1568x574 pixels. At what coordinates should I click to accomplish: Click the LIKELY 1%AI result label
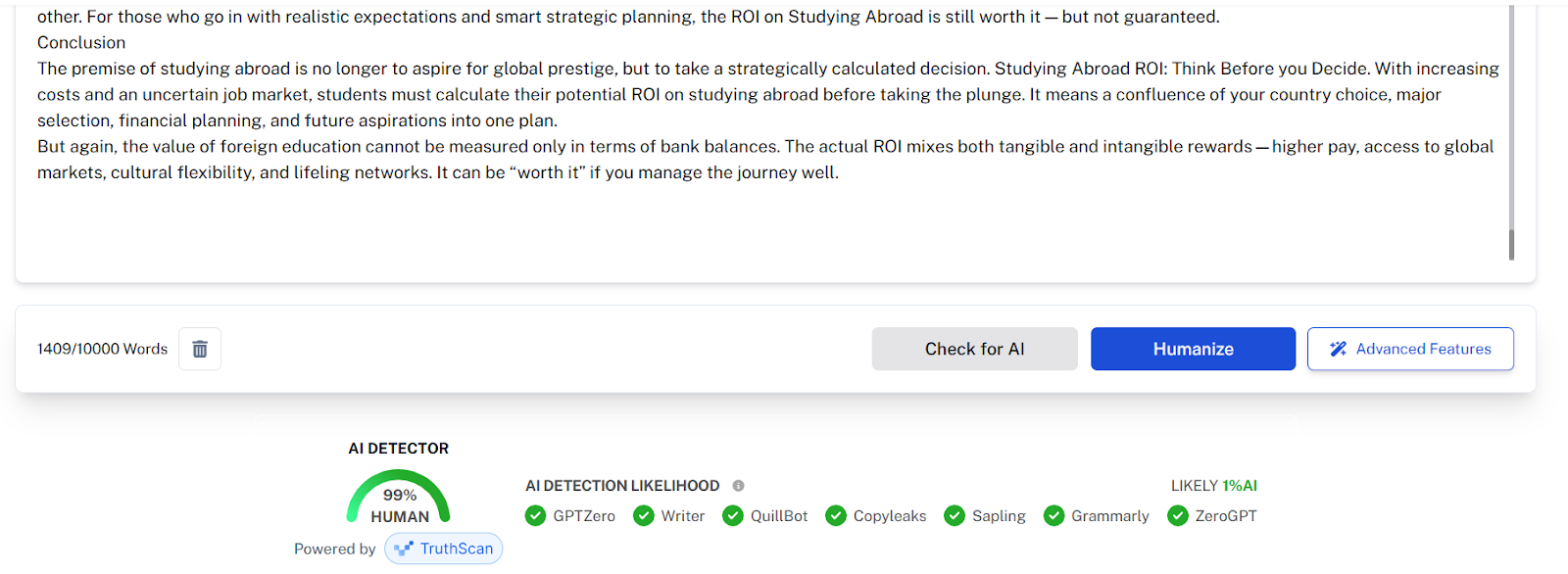coord(1214,486)
